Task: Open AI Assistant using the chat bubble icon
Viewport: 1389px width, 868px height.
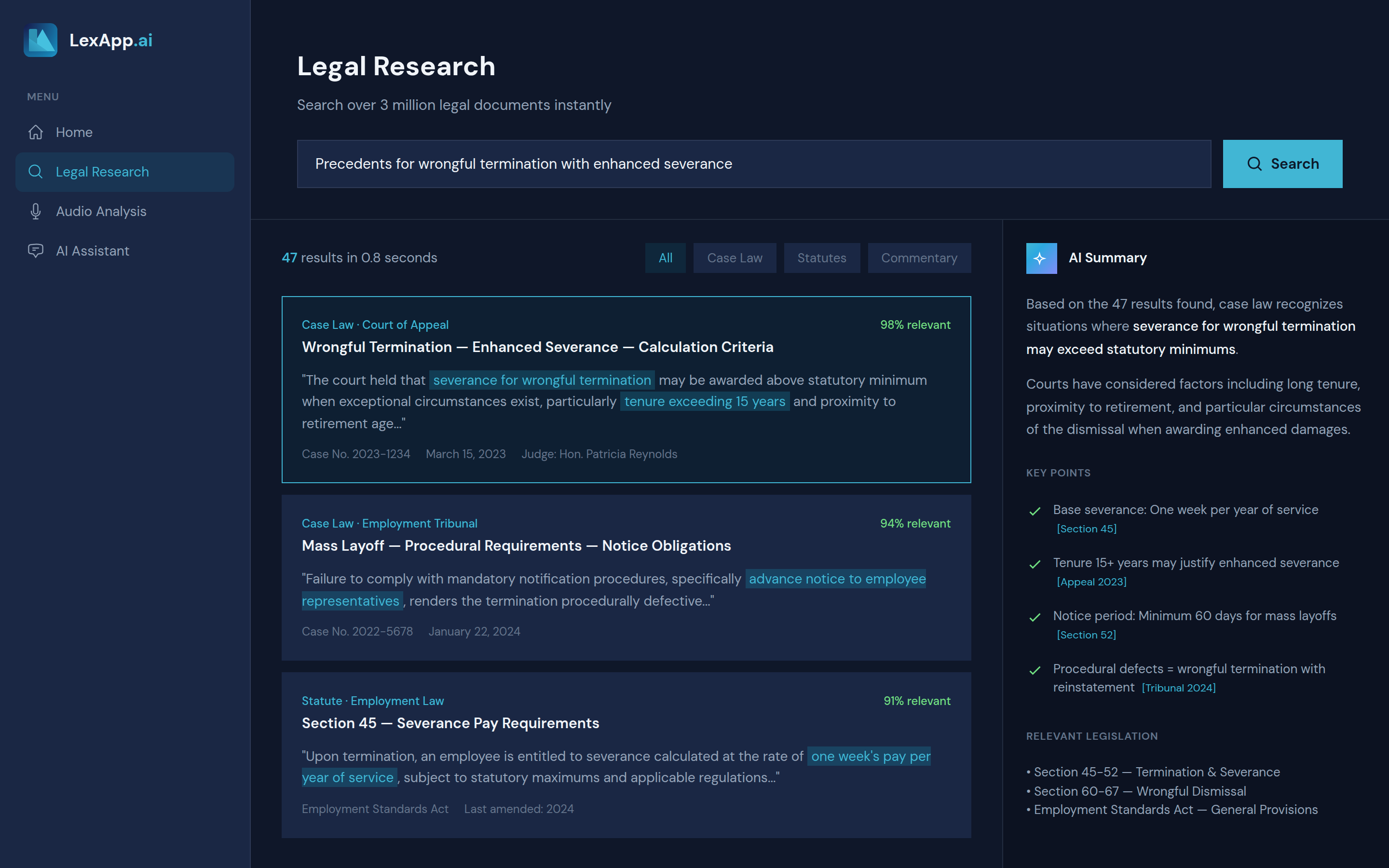Action: click(x=36, y=251)
